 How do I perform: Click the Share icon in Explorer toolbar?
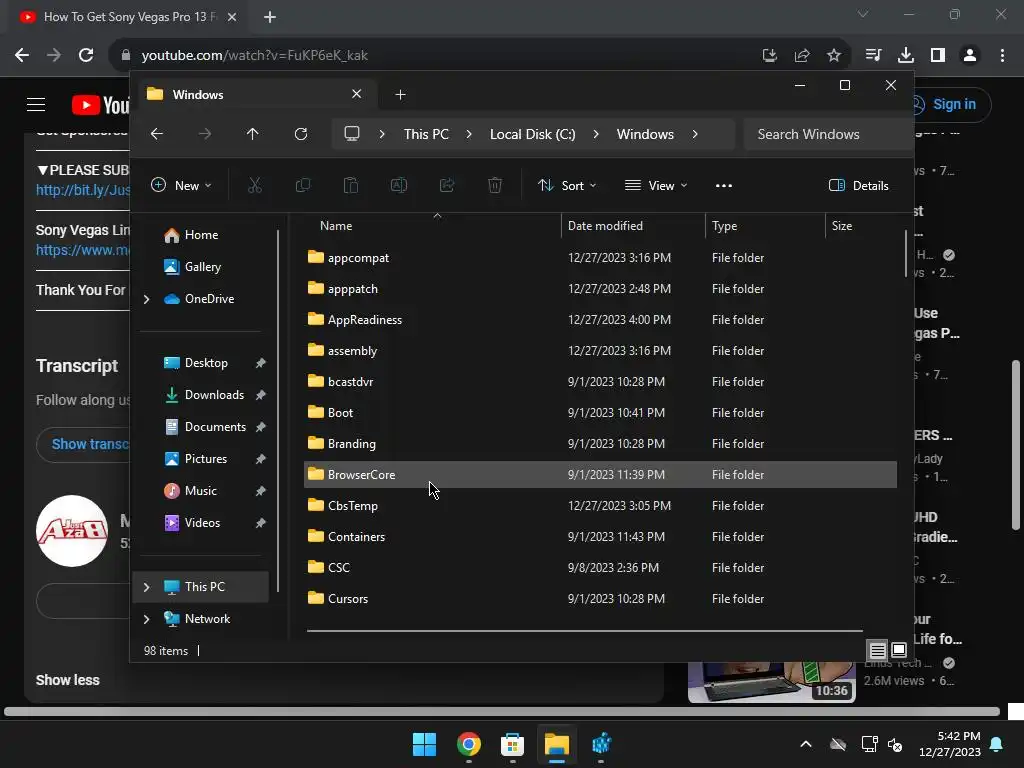447,185
